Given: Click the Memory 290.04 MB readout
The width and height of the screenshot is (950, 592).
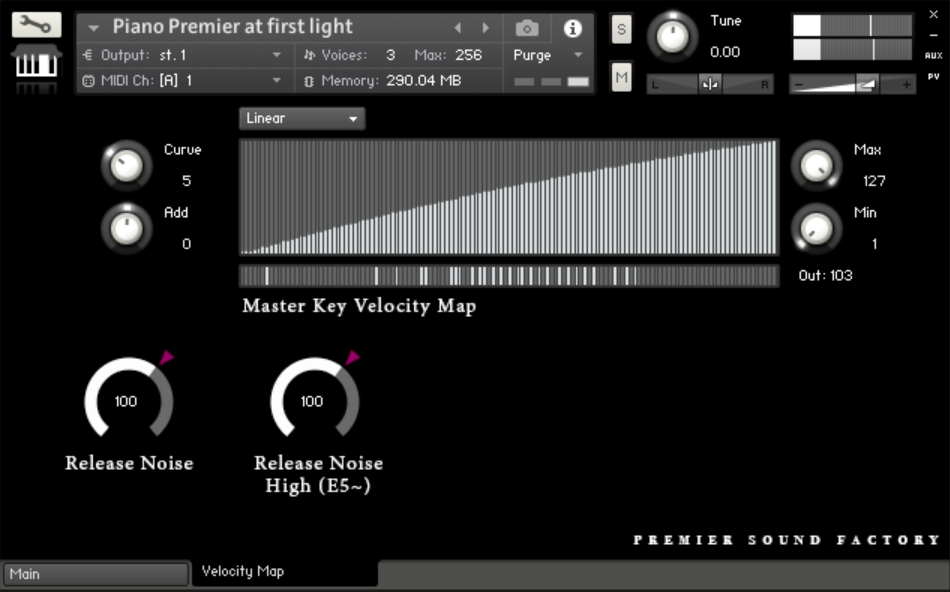Looking at the screenshot, I should tap(424, 81).
